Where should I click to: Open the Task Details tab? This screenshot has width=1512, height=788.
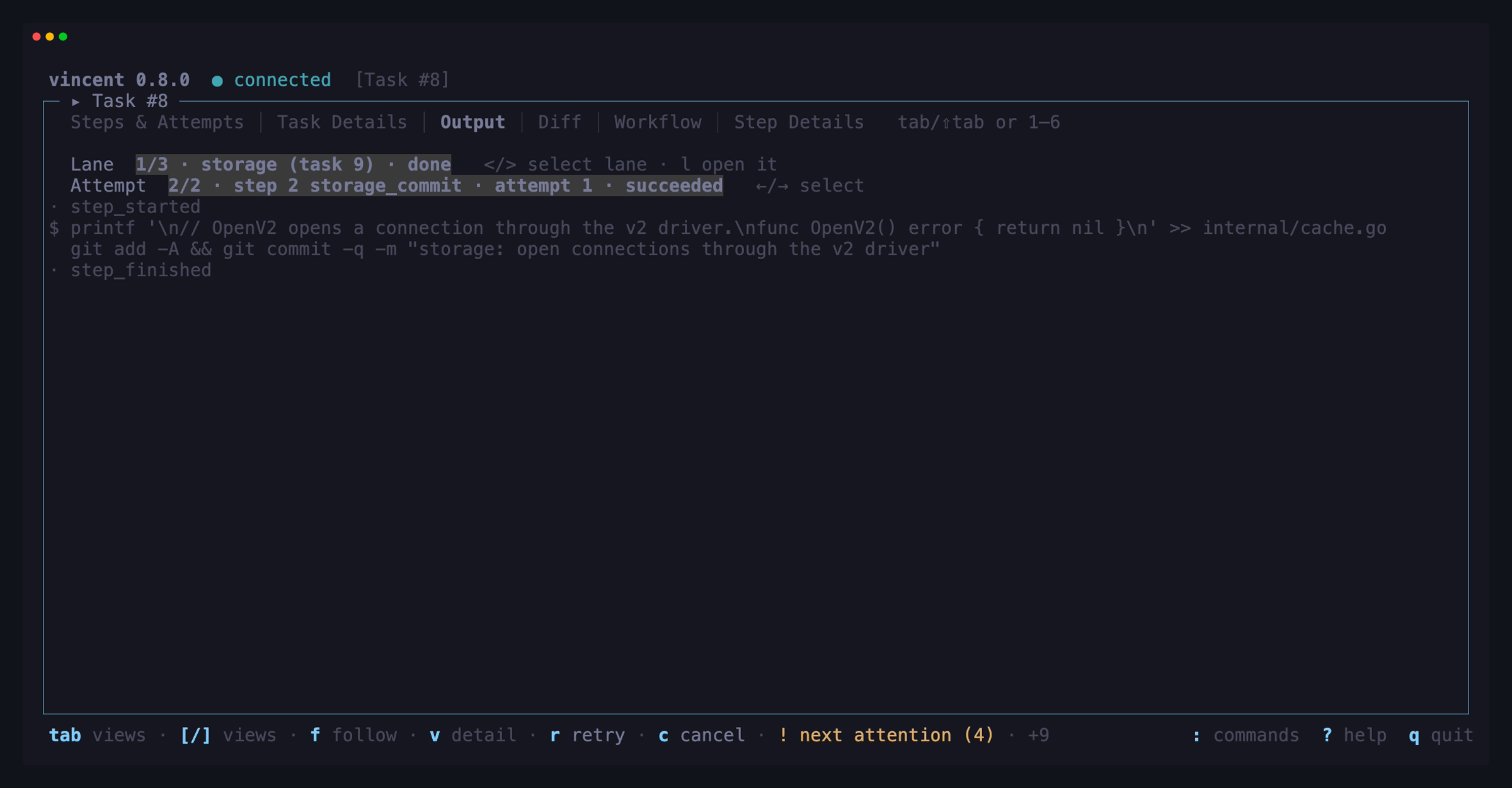click(342, 122)
